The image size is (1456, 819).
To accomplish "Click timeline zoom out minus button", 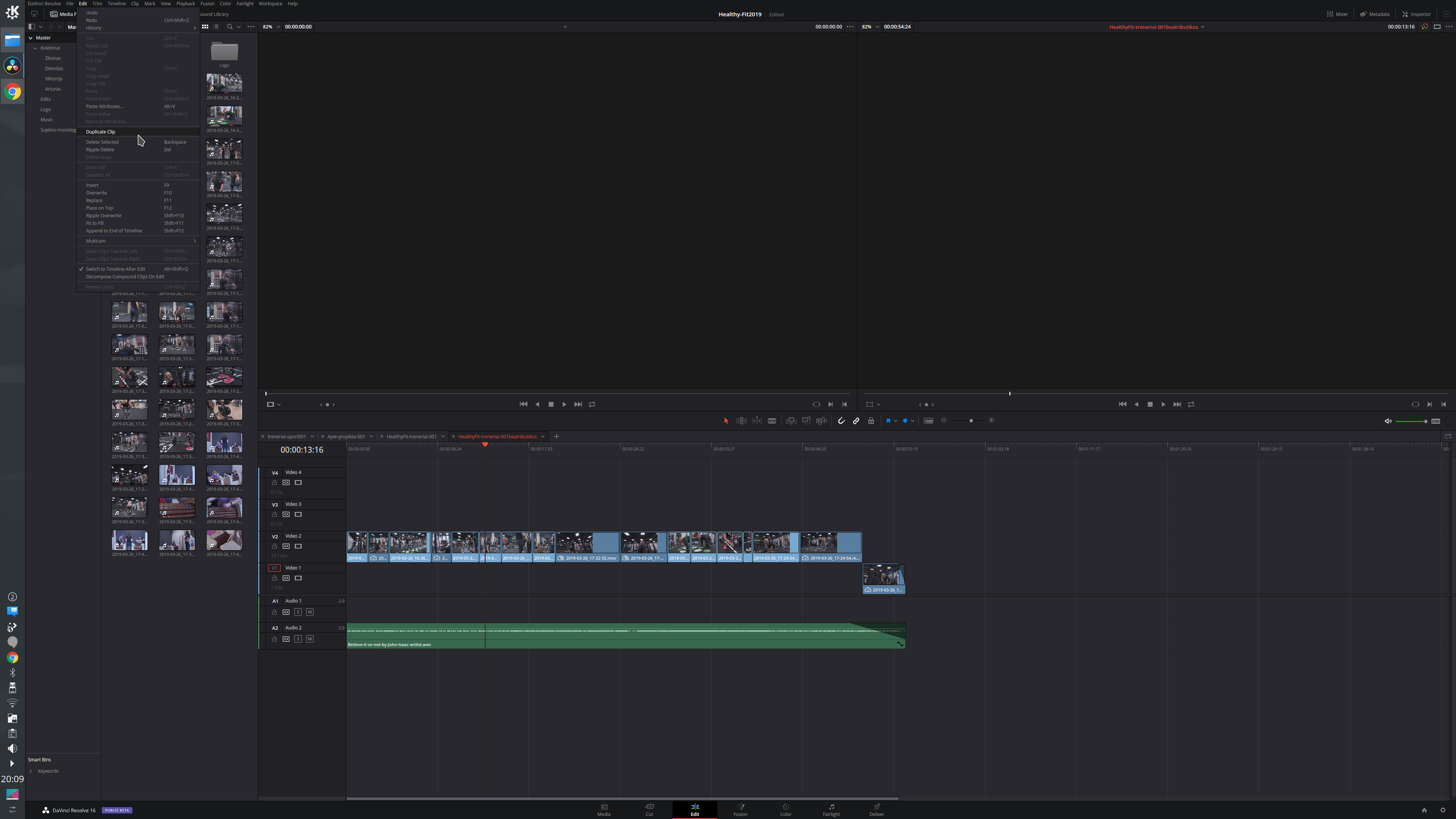I will click(944, 420).
